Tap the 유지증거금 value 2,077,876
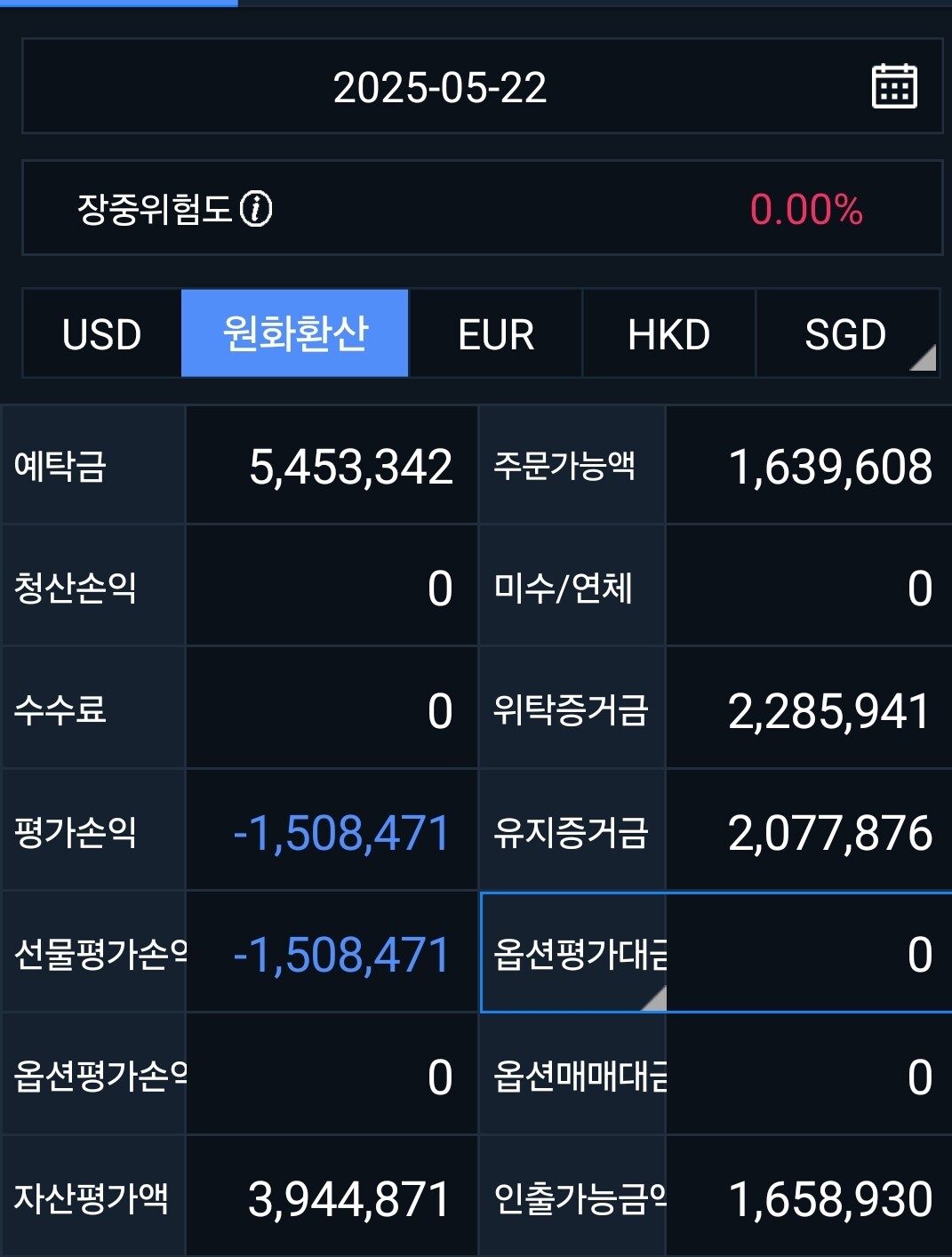952x1257 pixels. click(829, 833)
